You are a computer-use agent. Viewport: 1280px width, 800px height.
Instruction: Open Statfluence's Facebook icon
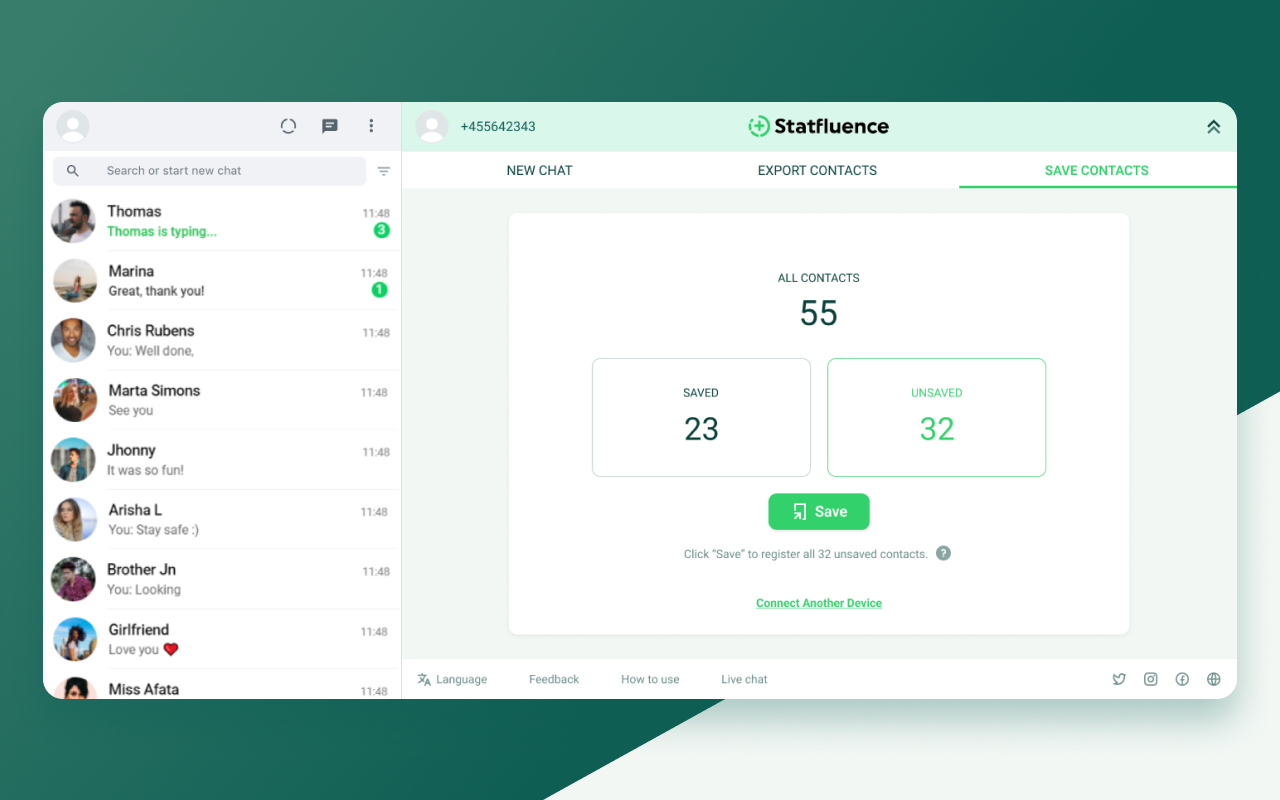1182,679
